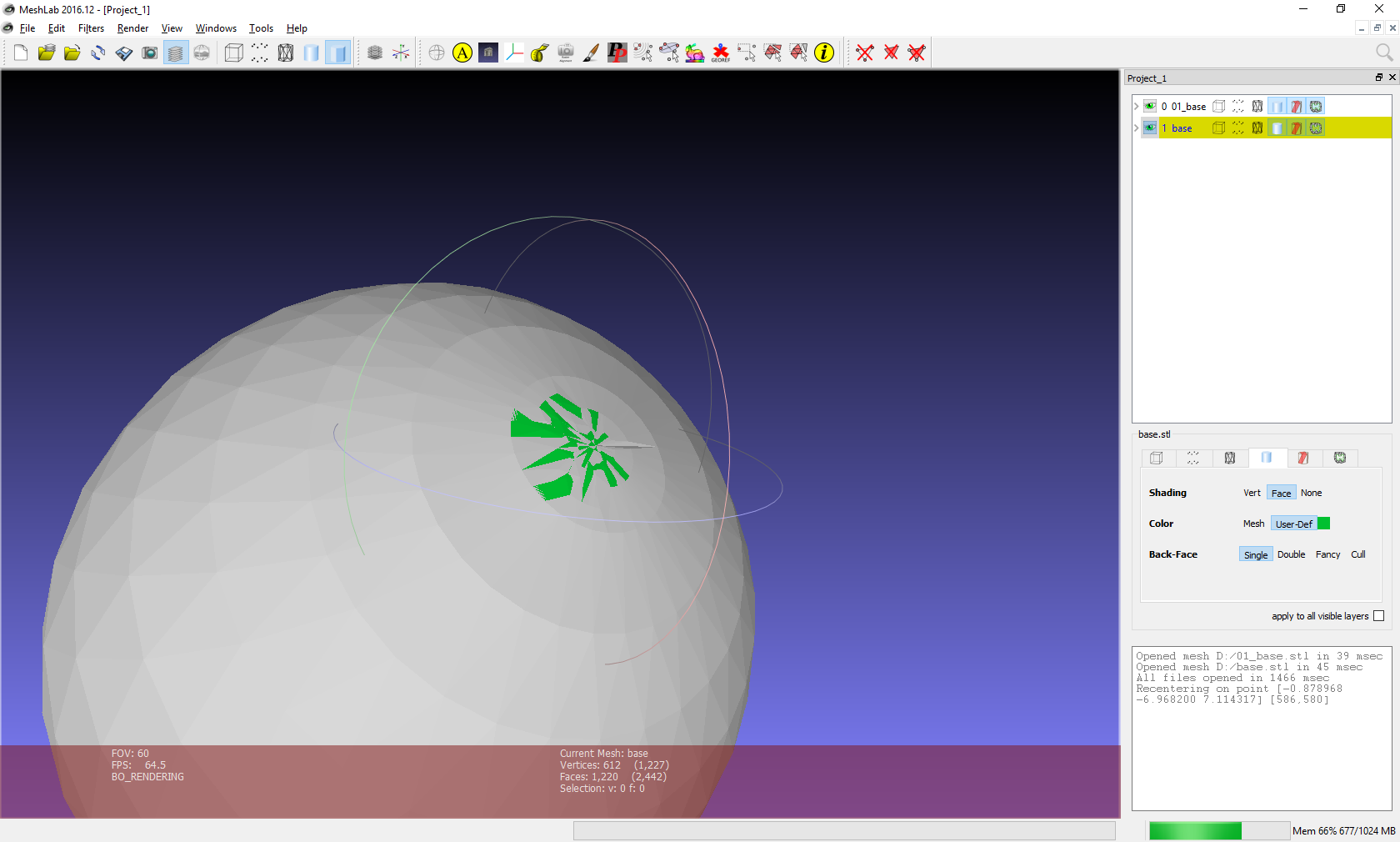This screenshot has height=842, width=1400.
Task: Switch to the points tab in base.stl panel
Action: pyautogui.click(x=1193, y=458)
